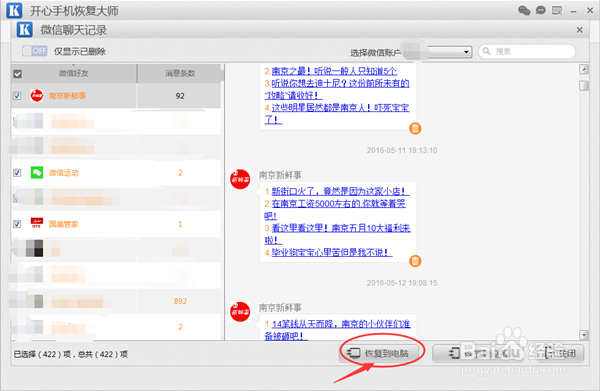Open link 14笔钱从天而降
Image resolution: width=600 pixels, height=391 pixels.
pyautogui.click(x=338, y=330)
